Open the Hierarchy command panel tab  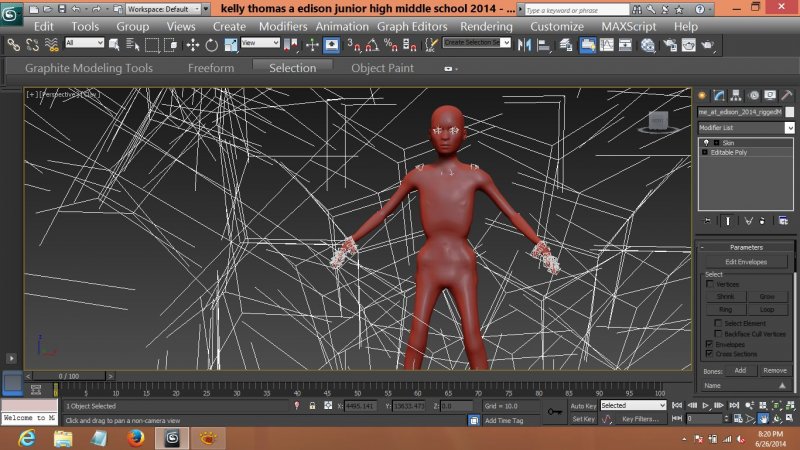point(737,95)
